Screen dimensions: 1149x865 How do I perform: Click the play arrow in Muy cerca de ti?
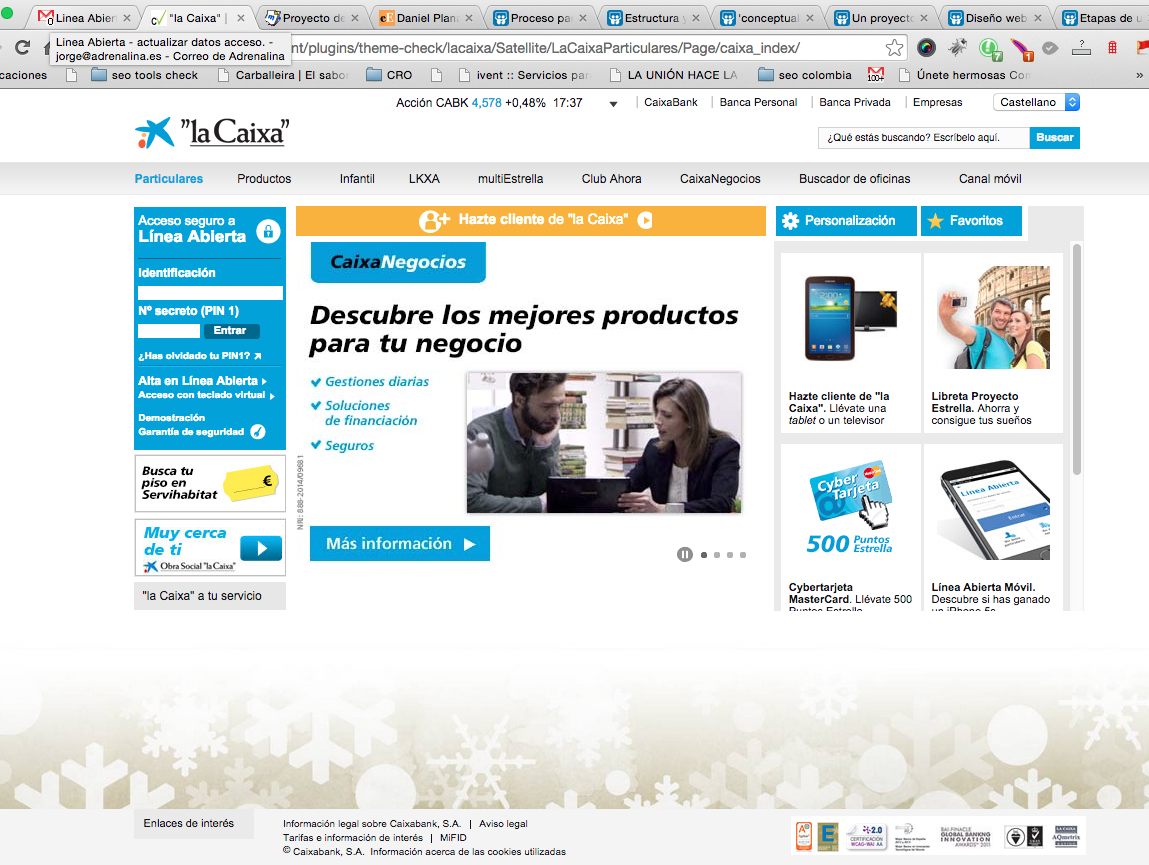point(261,548)
